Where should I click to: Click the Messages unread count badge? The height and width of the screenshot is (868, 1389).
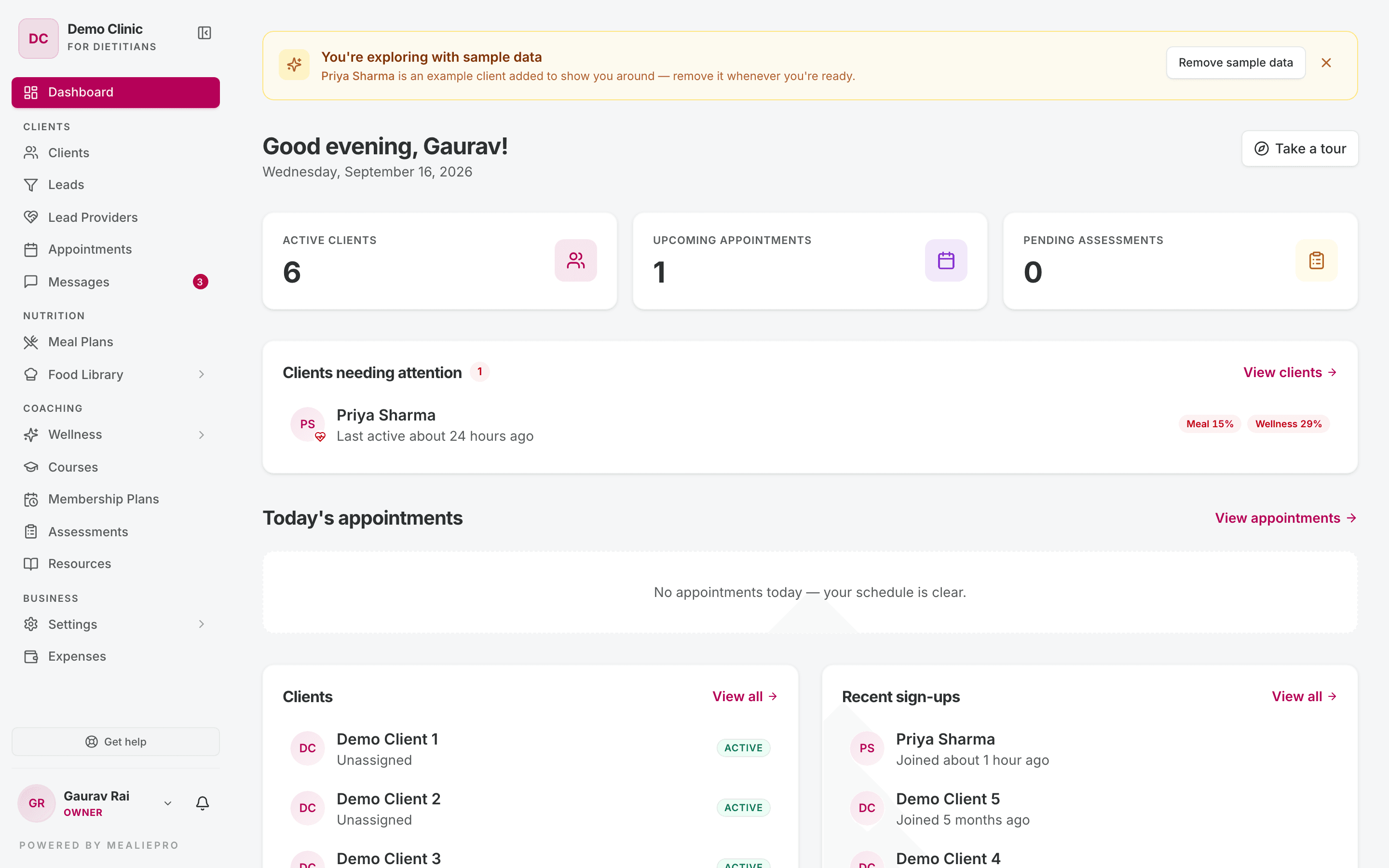tap(200, 282)
